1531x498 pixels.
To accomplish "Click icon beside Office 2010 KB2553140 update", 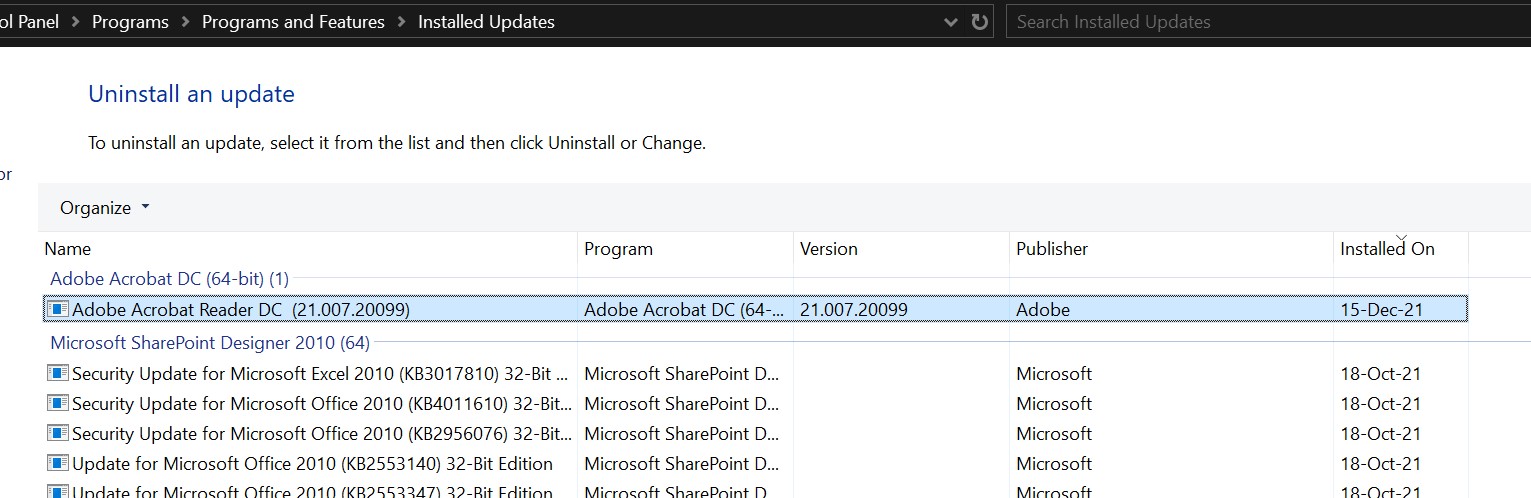I will [59, 464].
